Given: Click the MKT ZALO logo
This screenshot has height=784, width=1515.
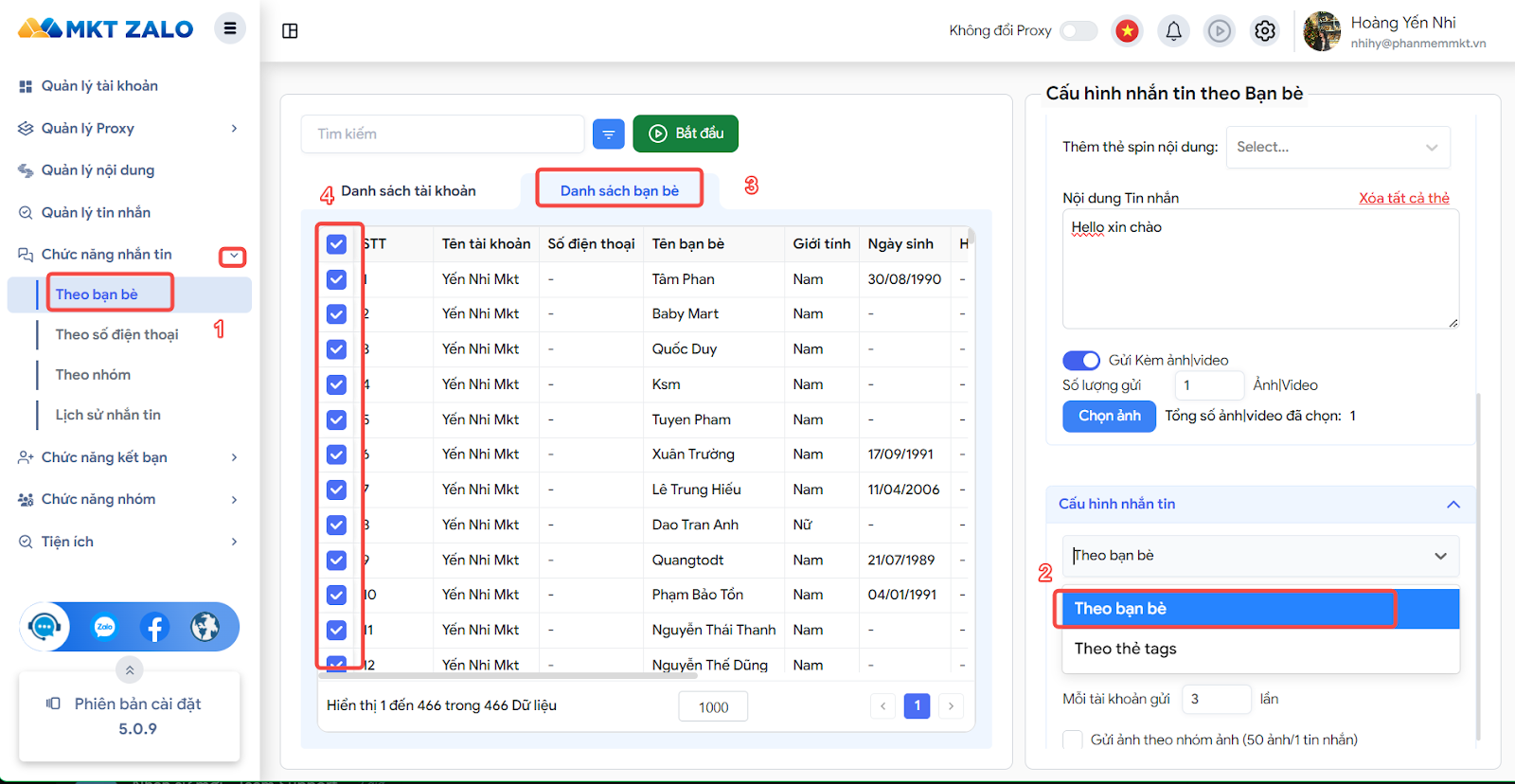Looking at the screenshot, I should [105, 28].
